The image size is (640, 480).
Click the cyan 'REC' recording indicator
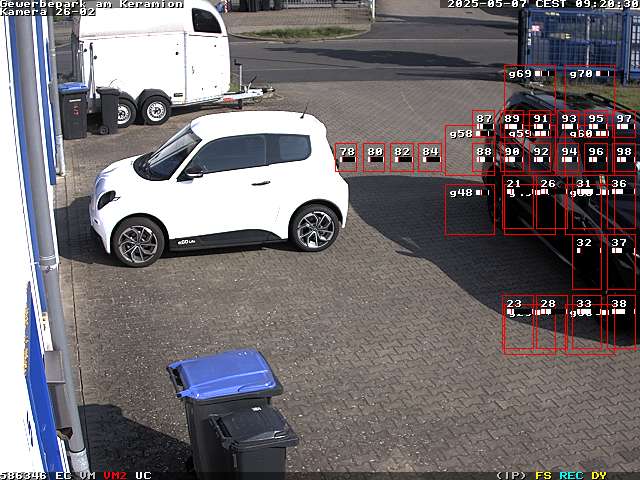[571, 476]
